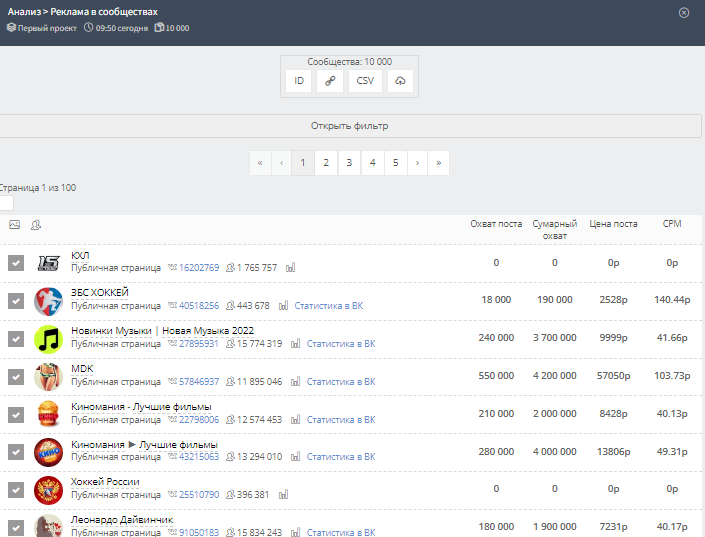Click the project stack icon in header
The height and width of the screenshot is (537, 705).
11,27
